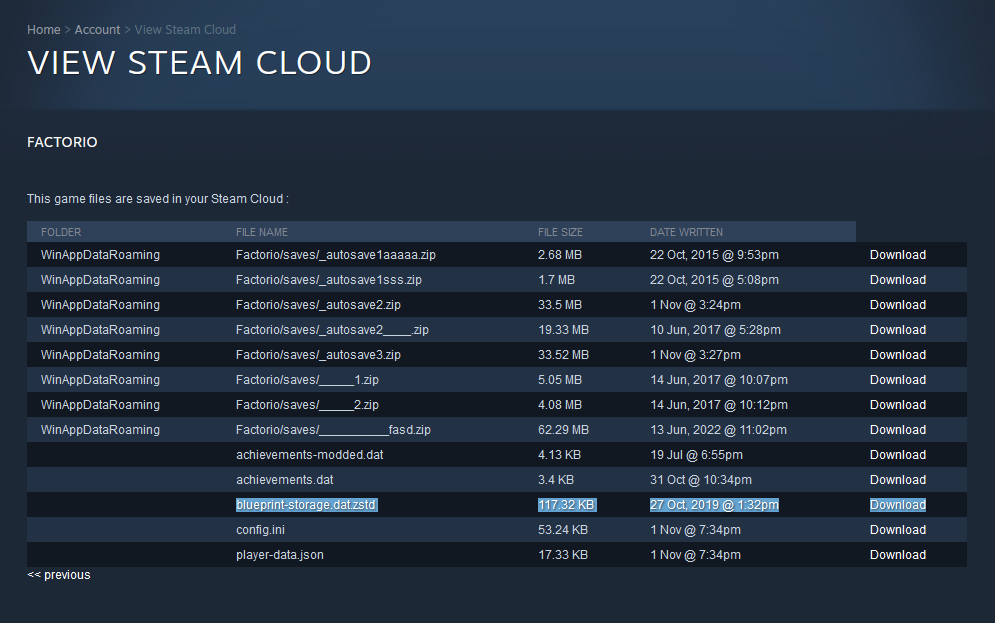Select the 62.29 MB file size

tap(563, 430)
